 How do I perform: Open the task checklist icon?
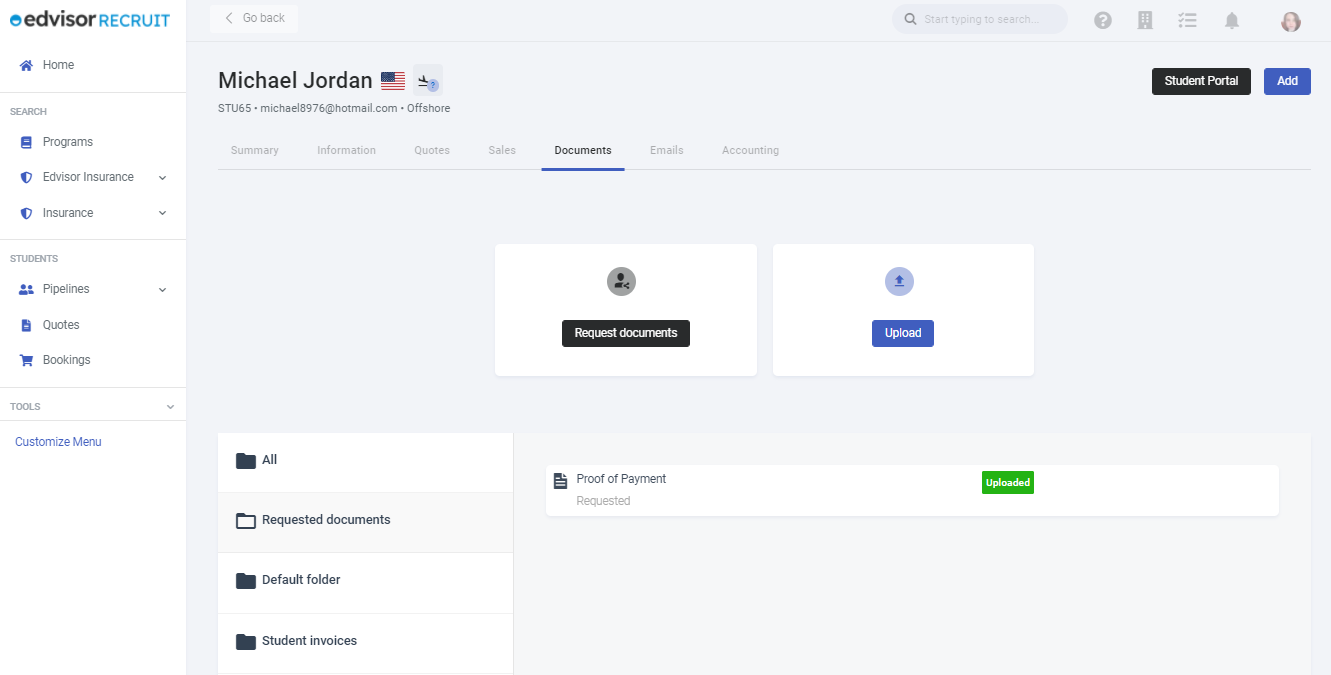point(1188,20)
